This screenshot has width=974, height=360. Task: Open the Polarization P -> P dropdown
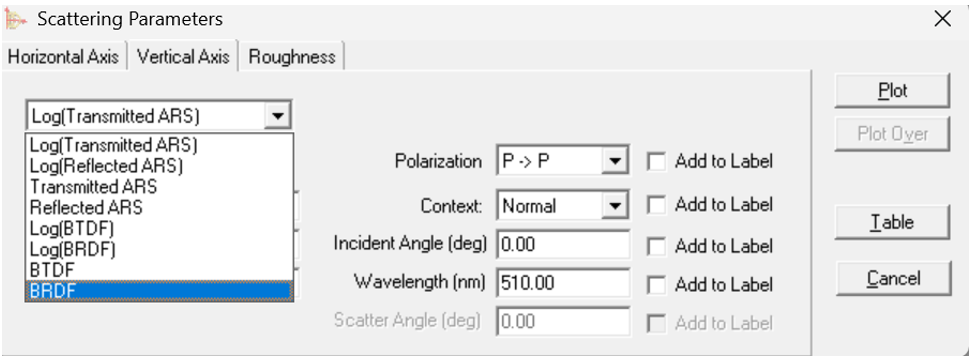[614, 161]
